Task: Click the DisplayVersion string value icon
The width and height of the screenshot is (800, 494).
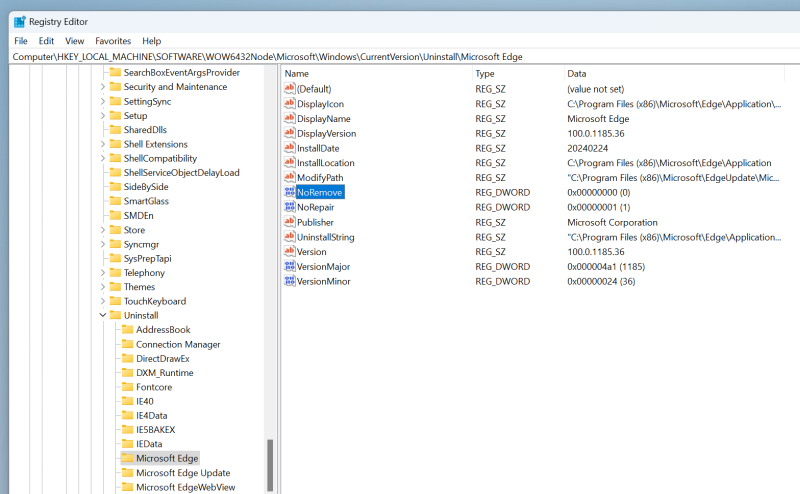Action: click(289, 133)
